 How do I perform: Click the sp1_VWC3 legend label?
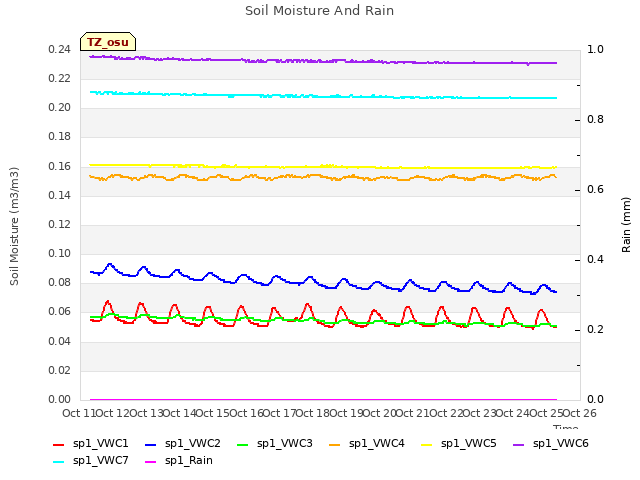[284, 443]
